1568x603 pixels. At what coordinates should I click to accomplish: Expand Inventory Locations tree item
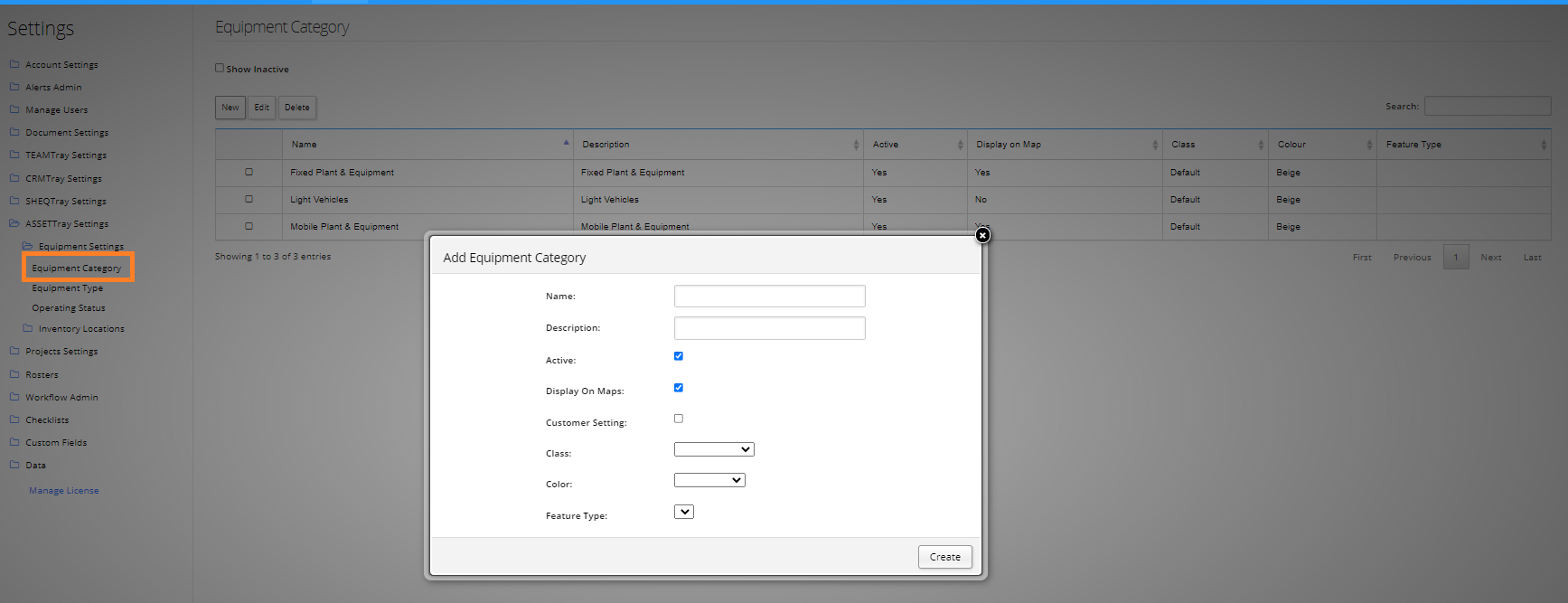(81, 329)
